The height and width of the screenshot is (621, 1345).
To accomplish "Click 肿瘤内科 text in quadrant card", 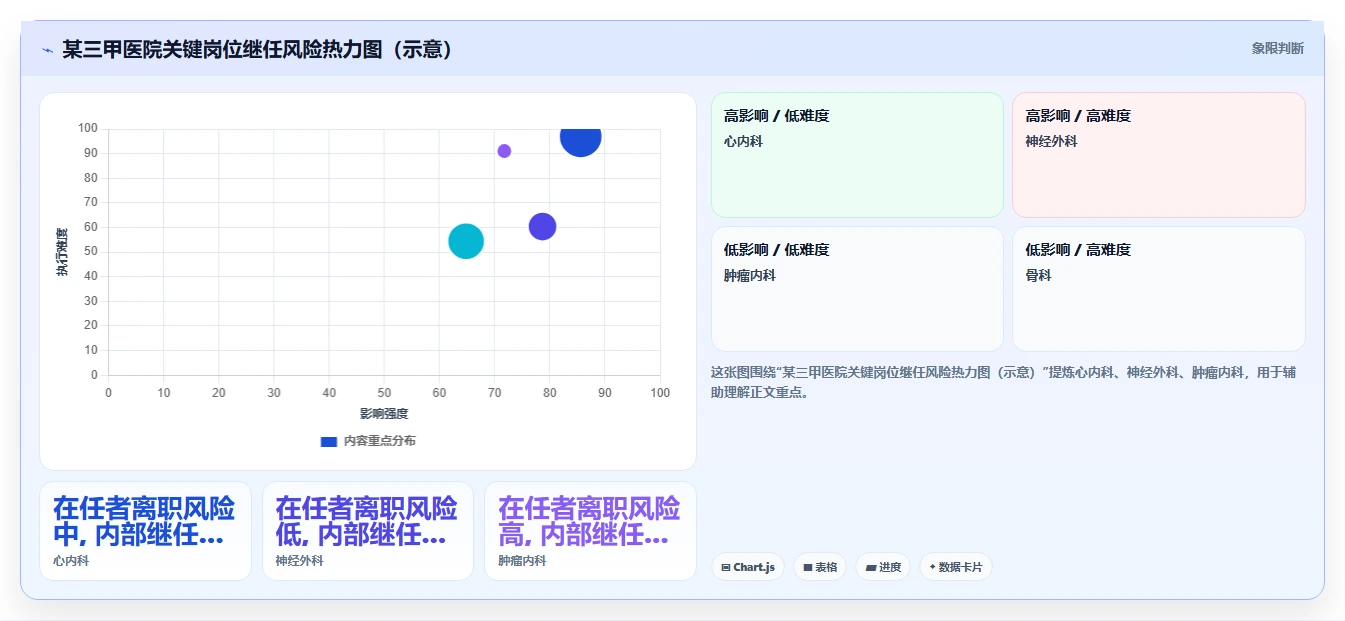I will [750, 276].
